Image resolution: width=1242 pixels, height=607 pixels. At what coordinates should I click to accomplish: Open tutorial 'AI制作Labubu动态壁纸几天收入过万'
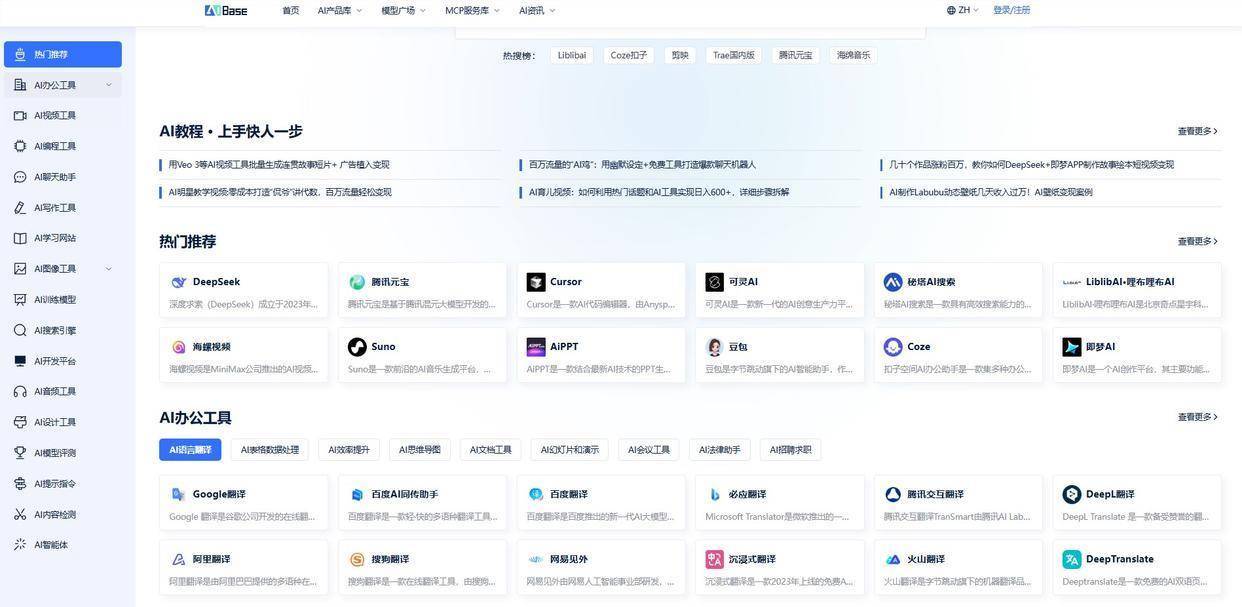coord(991,192)
